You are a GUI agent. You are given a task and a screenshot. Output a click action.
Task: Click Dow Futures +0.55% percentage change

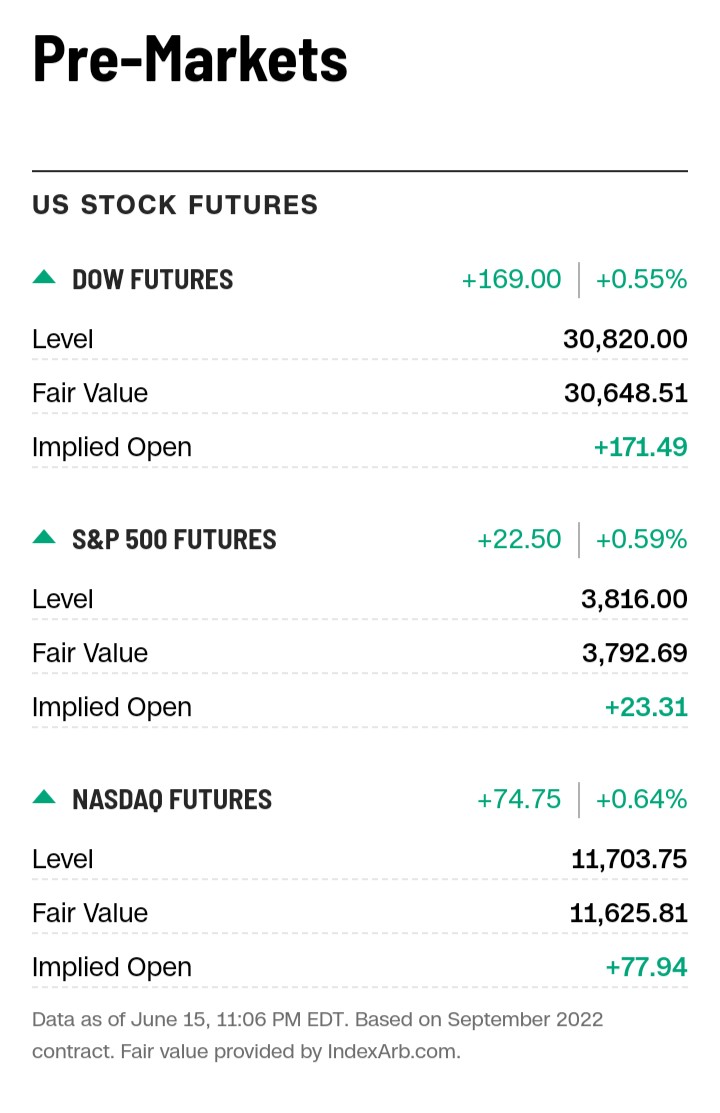tap(641, 280)
